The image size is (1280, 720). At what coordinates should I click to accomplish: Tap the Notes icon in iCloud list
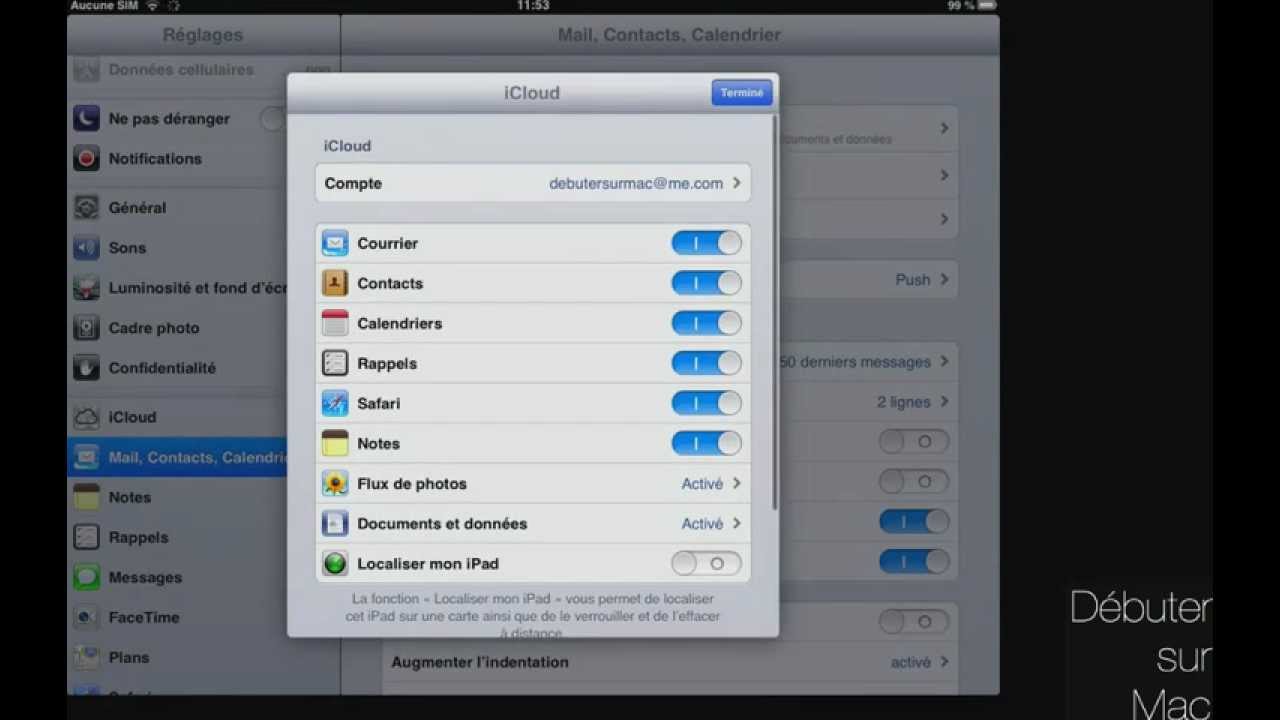pos(335,443)
